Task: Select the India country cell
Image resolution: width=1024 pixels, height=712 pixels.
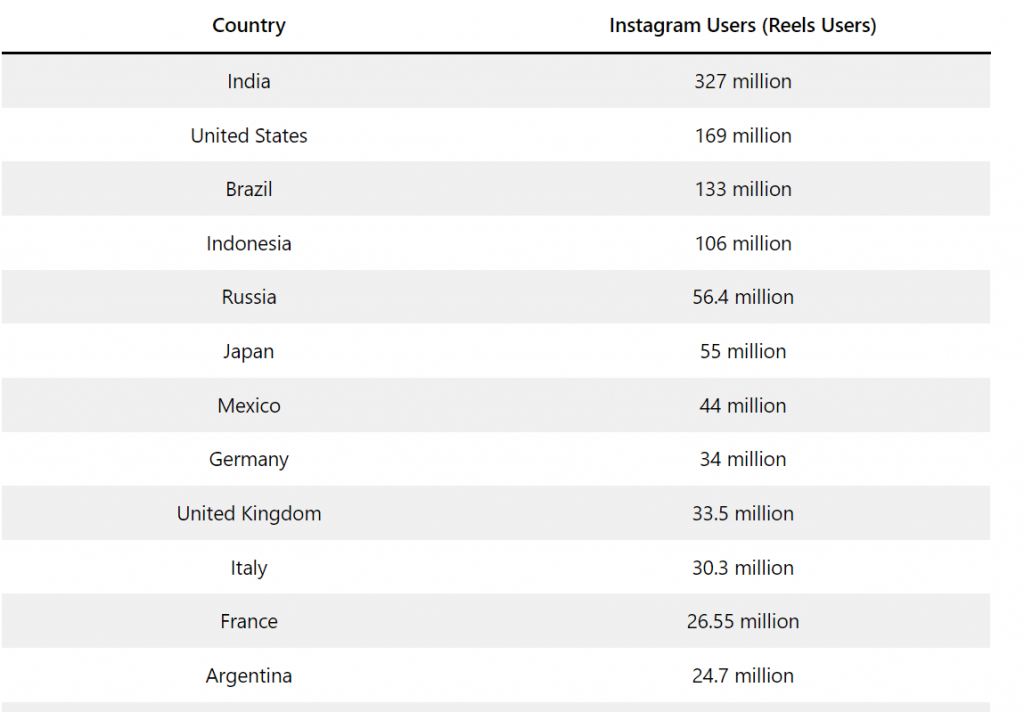Action: pyautogui.click(x=249, y=81)
